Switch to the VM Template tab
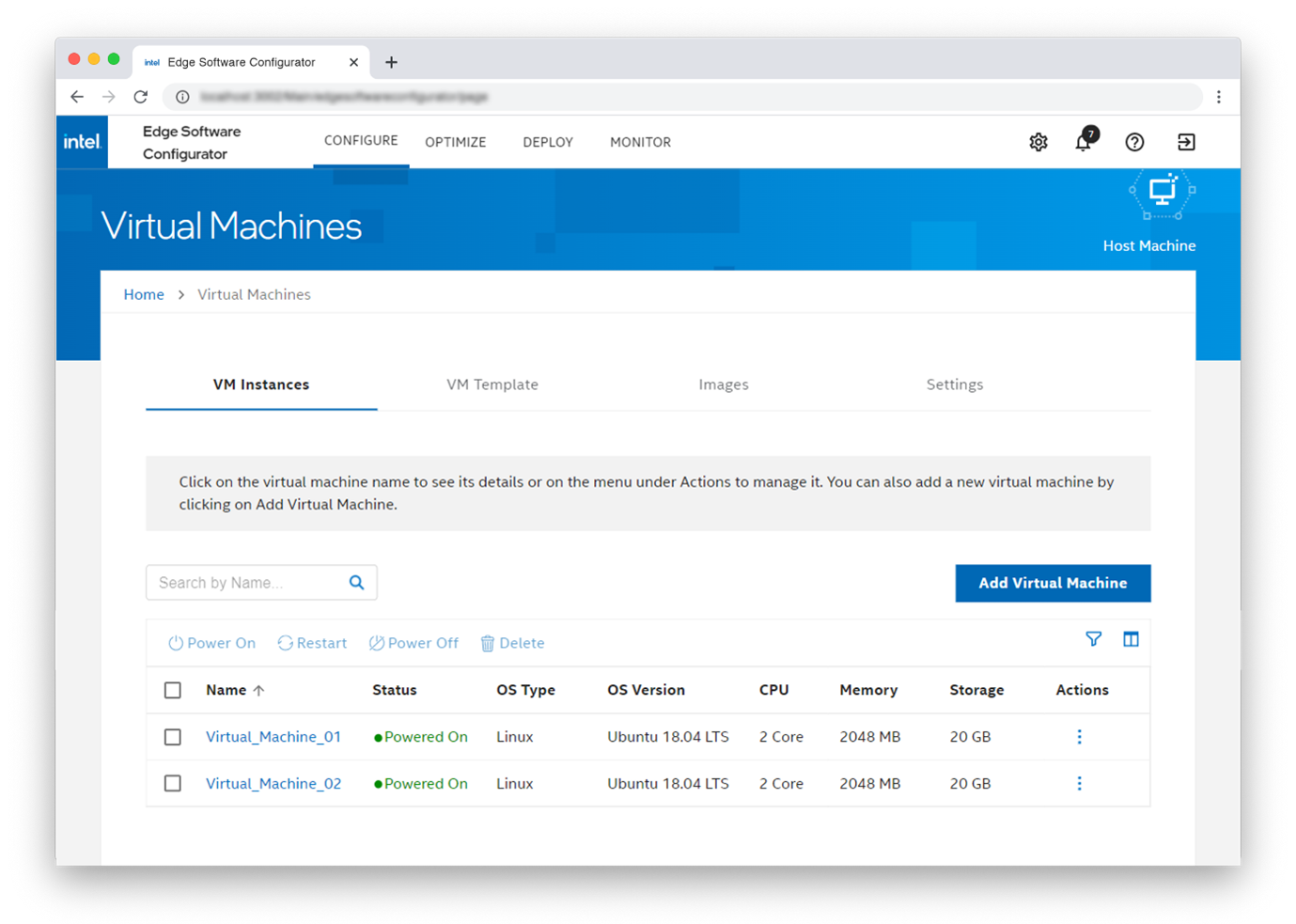Screen dimensions: 1296x924 492,384
